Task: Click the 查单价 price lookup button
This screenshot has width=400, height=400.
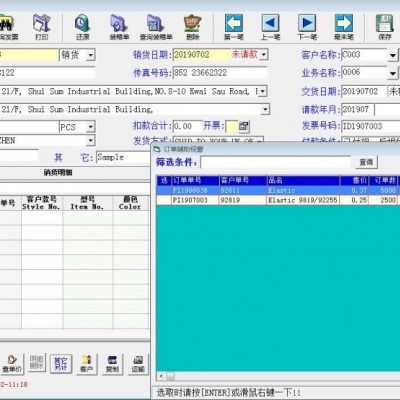Action: [x=12, y=364]
